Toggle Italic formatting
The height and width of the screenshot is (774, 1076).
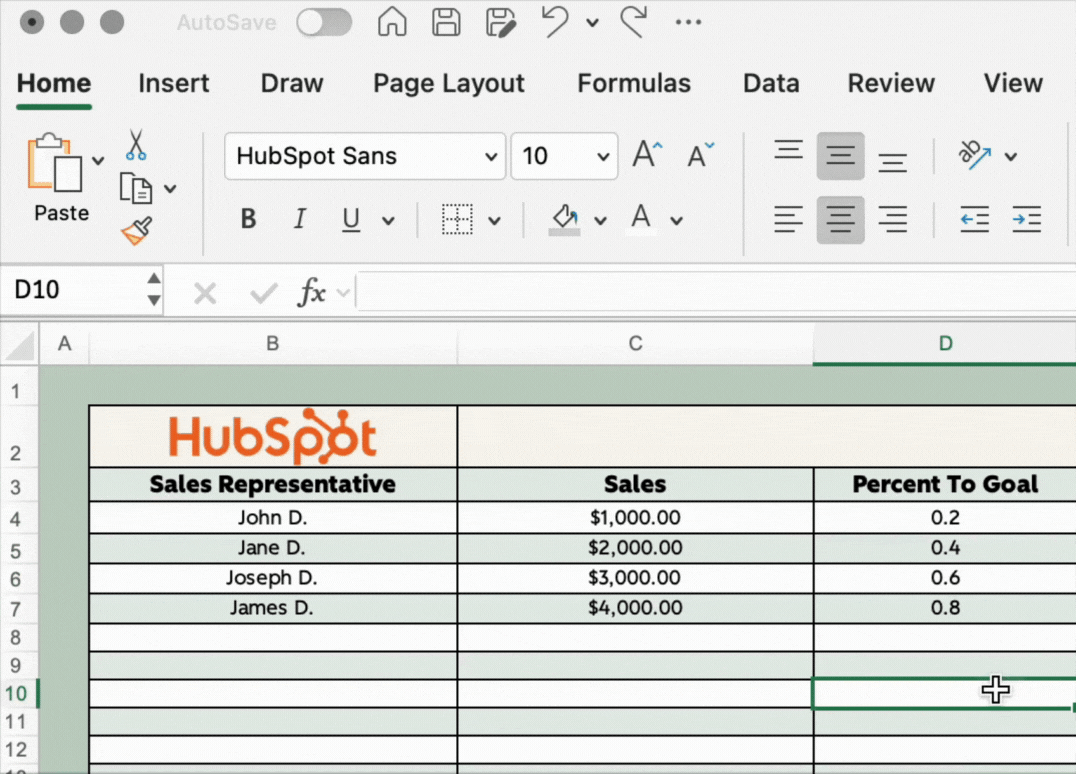[x=299, y=220]
